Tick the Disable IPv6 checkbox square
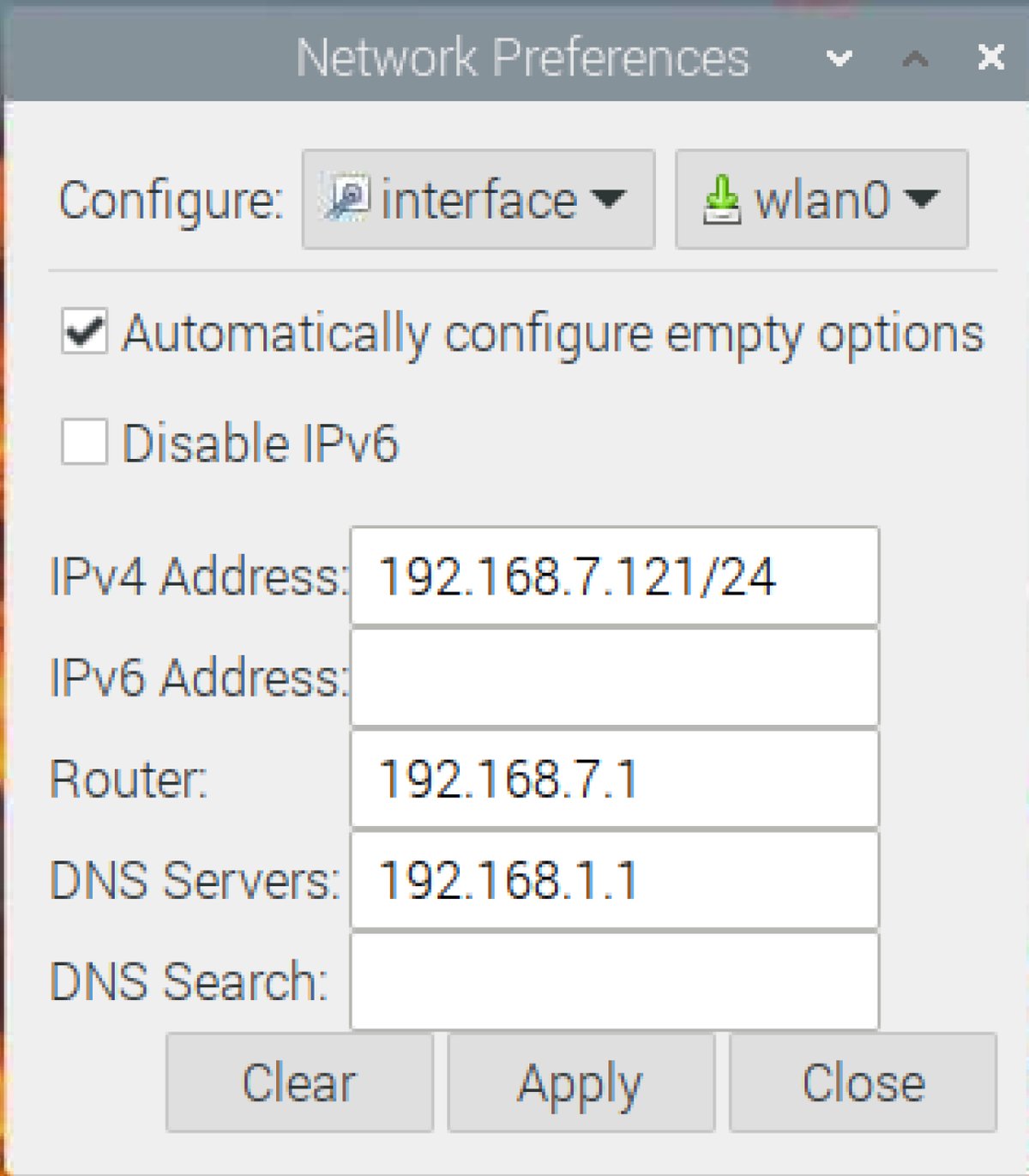 (x=84, y=442)
